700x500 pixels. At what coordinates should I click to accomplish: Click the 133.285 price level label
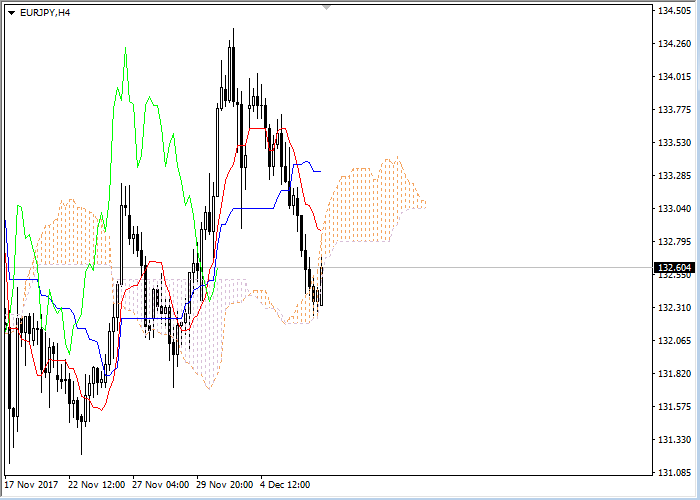(675, 176)
